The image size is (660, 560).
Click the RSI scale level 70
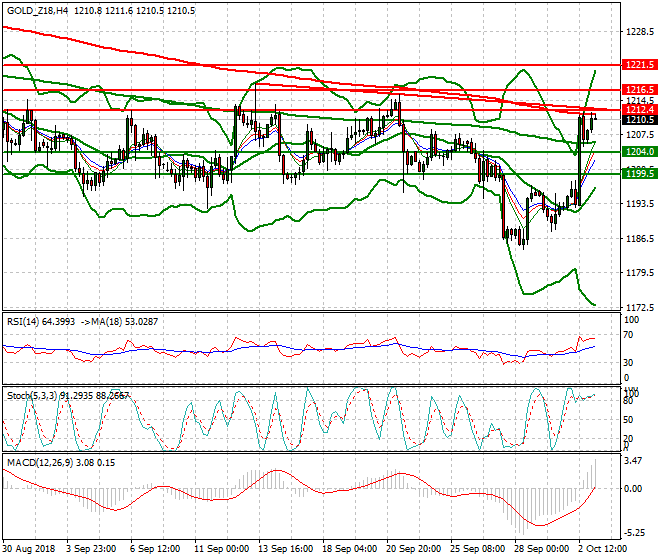628,335
